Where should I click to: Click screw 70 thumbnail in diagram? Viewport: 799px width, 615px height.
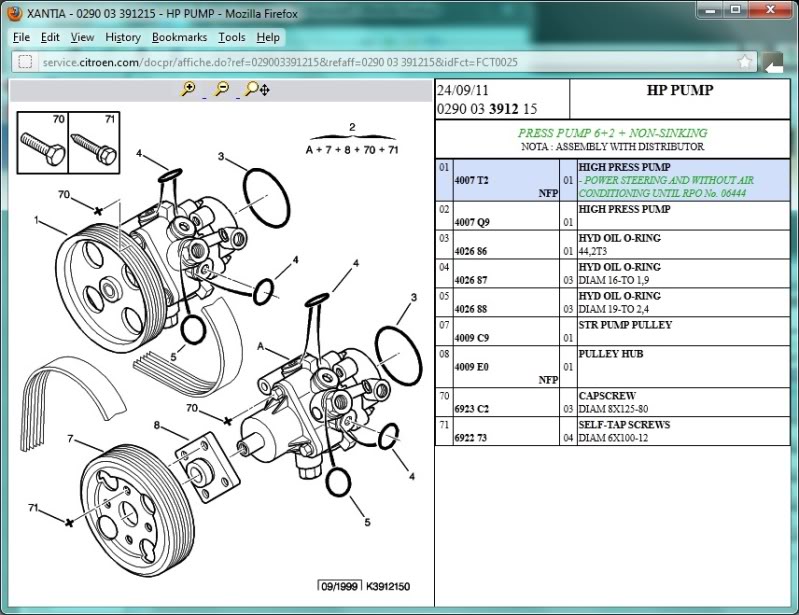tap(43, 143)
